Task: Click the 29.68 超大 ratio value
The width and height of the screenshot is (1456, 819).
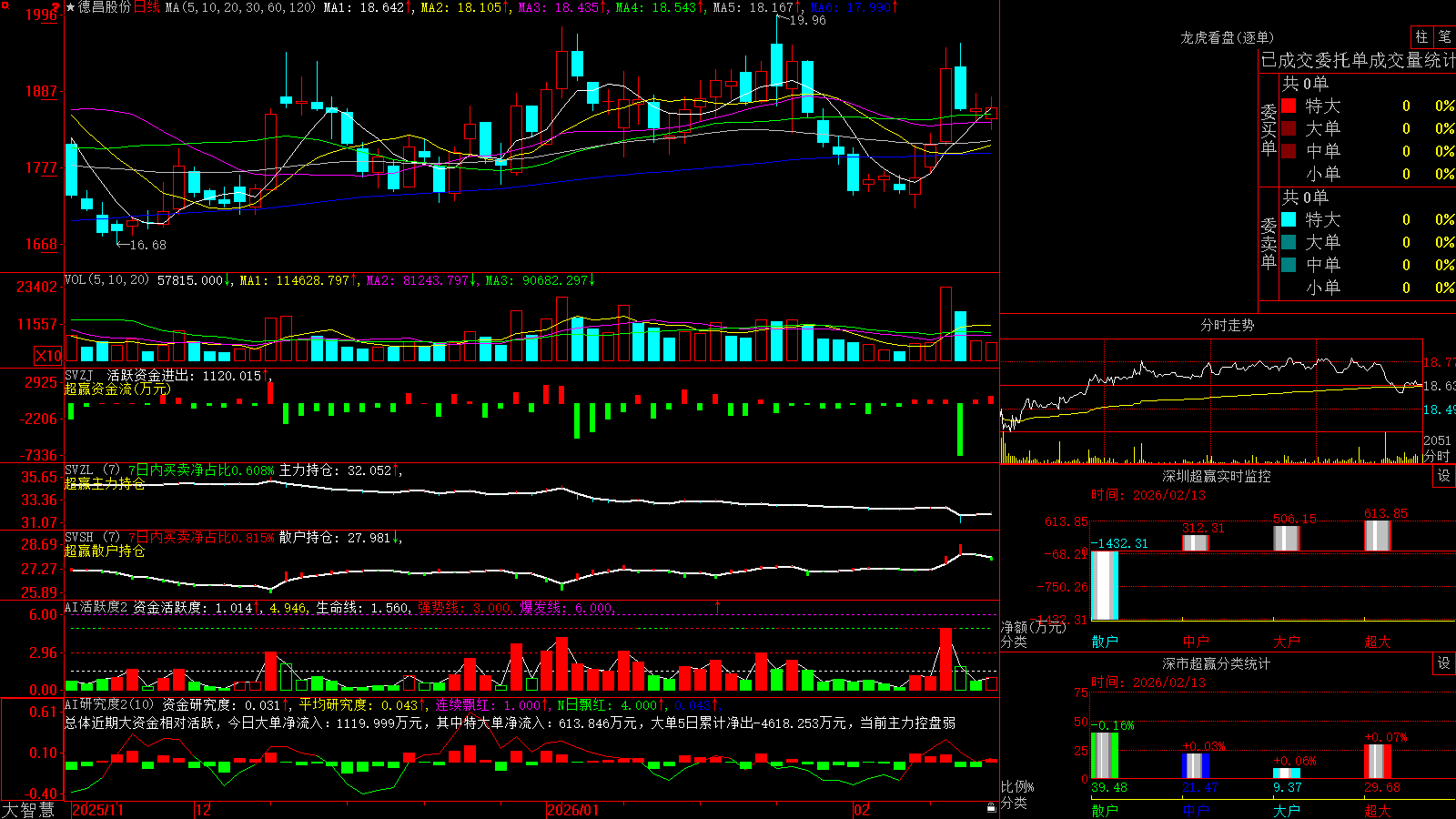Action: pos(1382,787)
